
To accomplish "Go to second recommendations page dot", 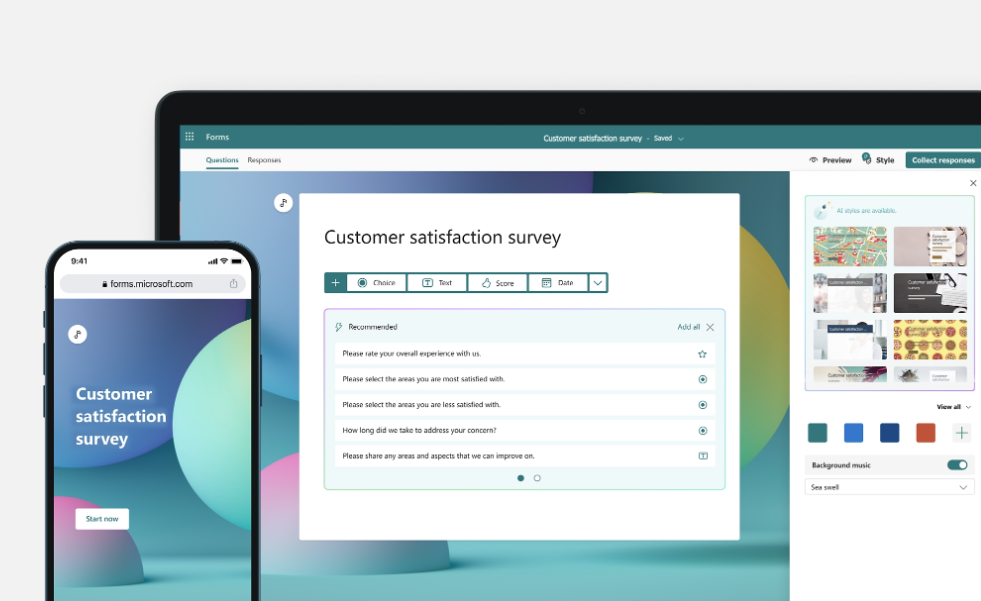I will click(x=537, y=478).
